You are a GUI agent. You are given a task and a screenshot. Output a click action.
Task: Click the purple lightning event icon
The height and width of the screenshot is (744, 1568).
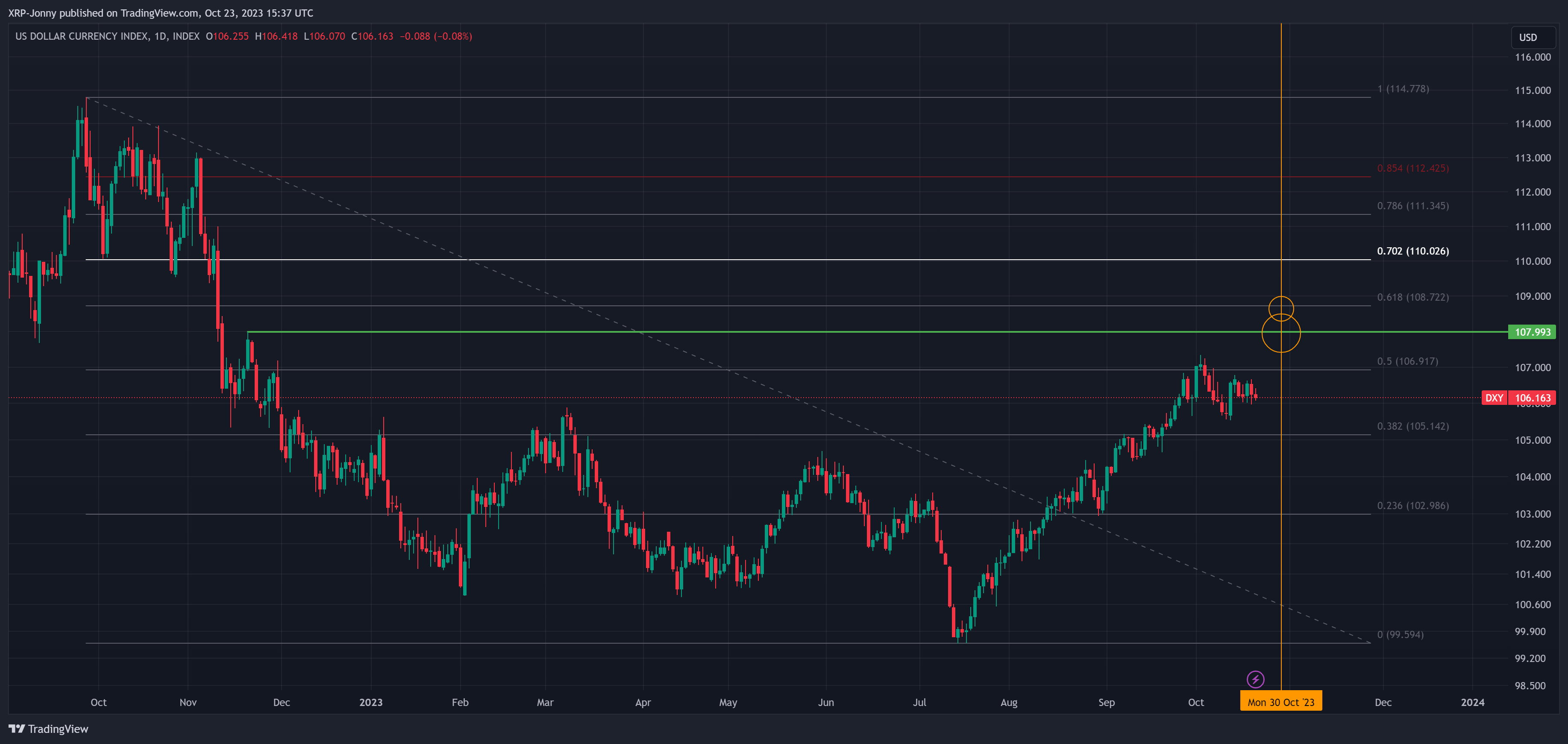tap(1255, 679)
